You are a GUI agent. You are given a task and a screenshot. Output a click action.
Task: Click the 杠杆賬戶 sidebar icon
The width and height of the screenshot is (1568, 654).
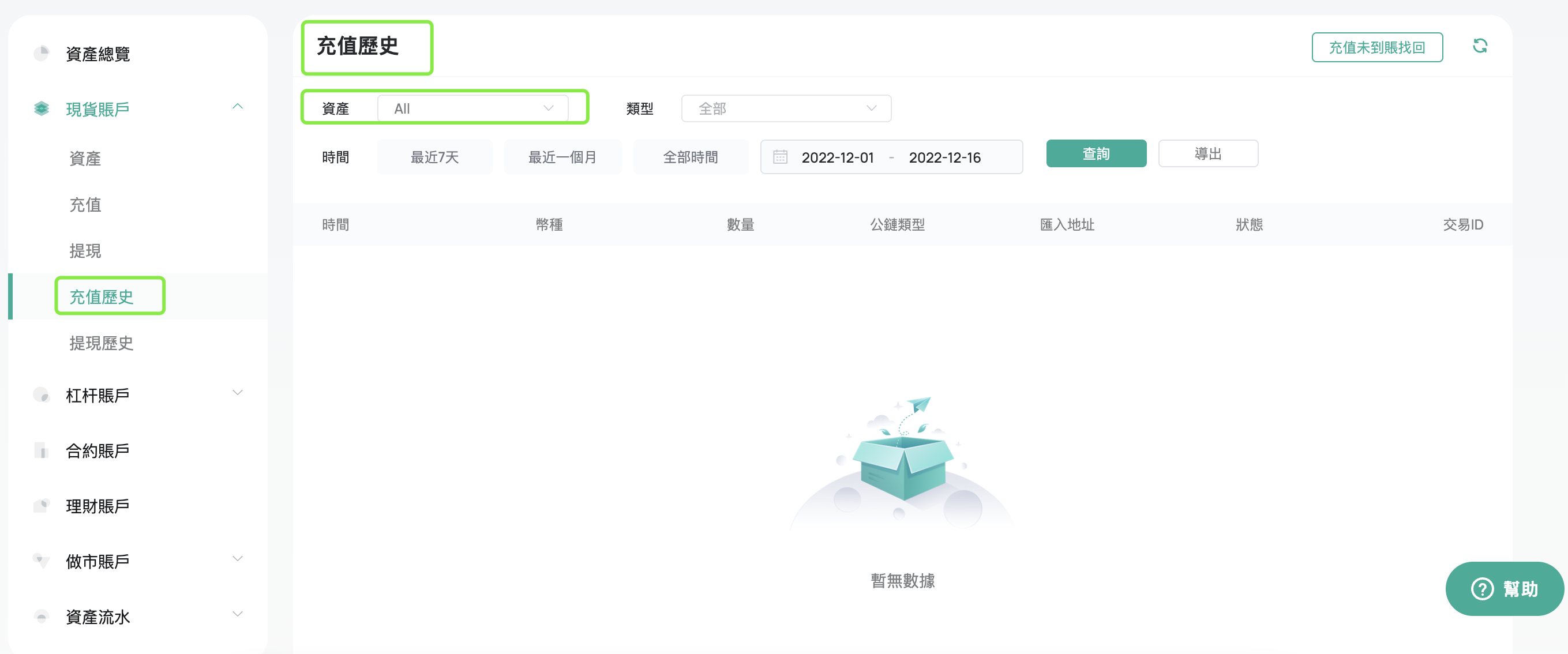tap(42, 395)
